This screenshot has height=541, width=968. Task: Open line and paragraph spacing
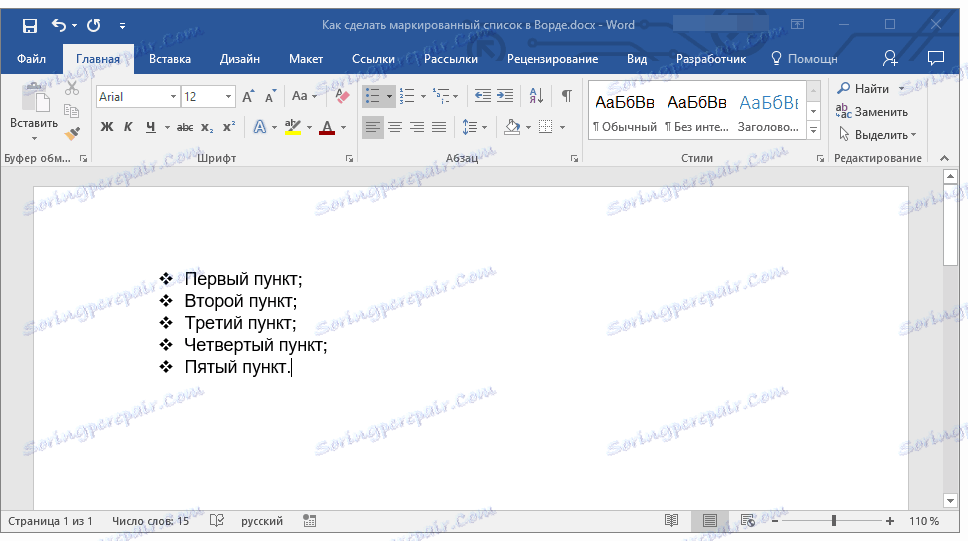pos(474,127)
